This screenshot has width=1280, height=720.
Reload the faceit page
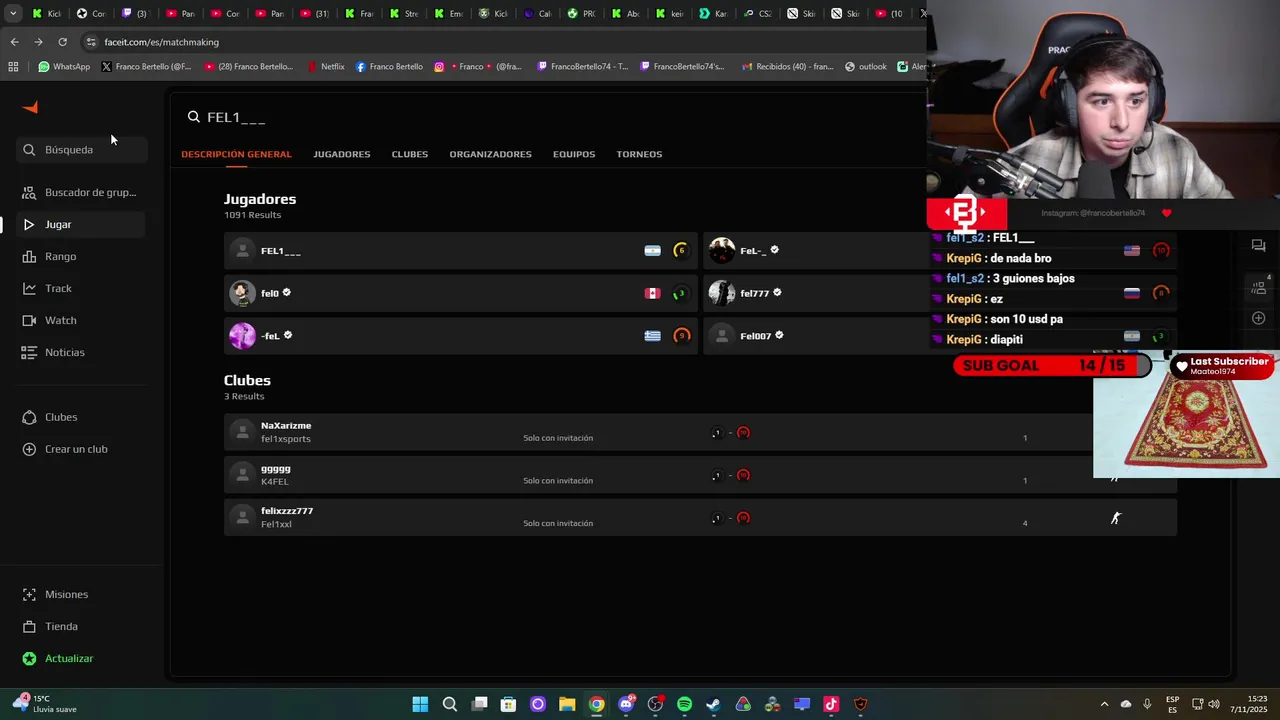tap(62, 42)
